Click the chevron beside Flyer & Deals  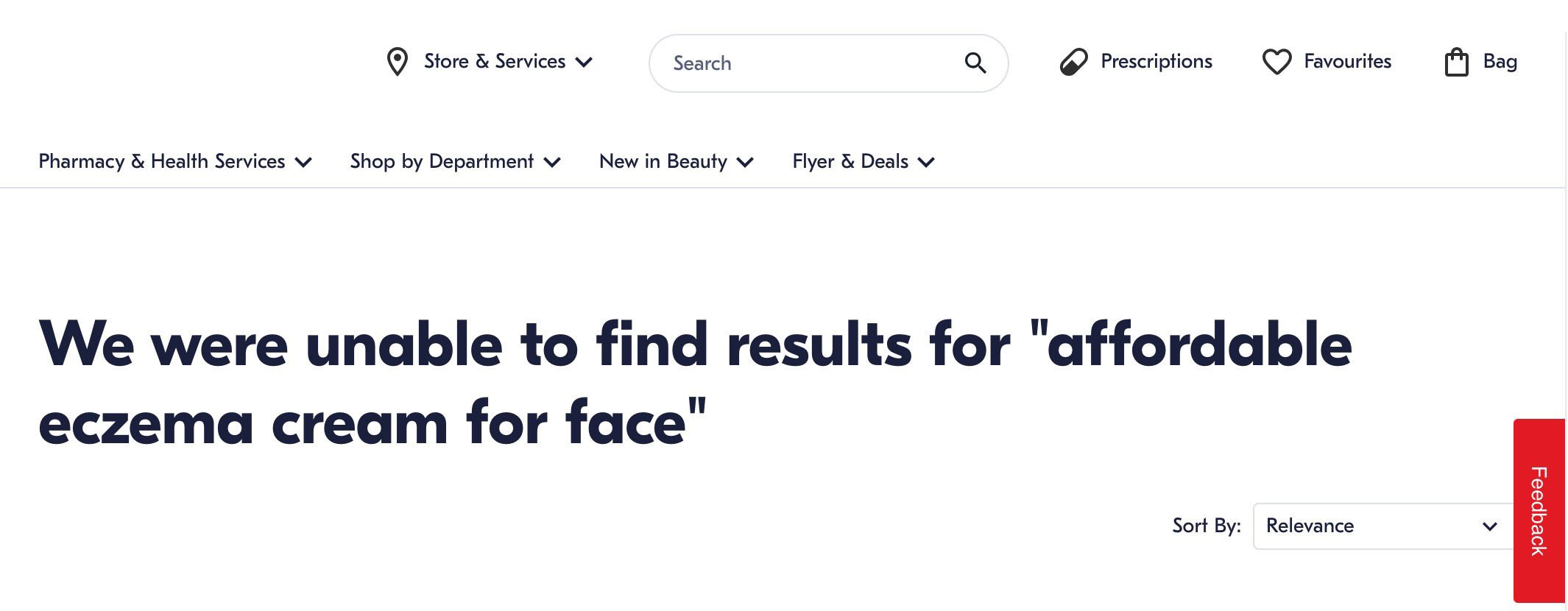pyautogui.click(x=926, y=162)
